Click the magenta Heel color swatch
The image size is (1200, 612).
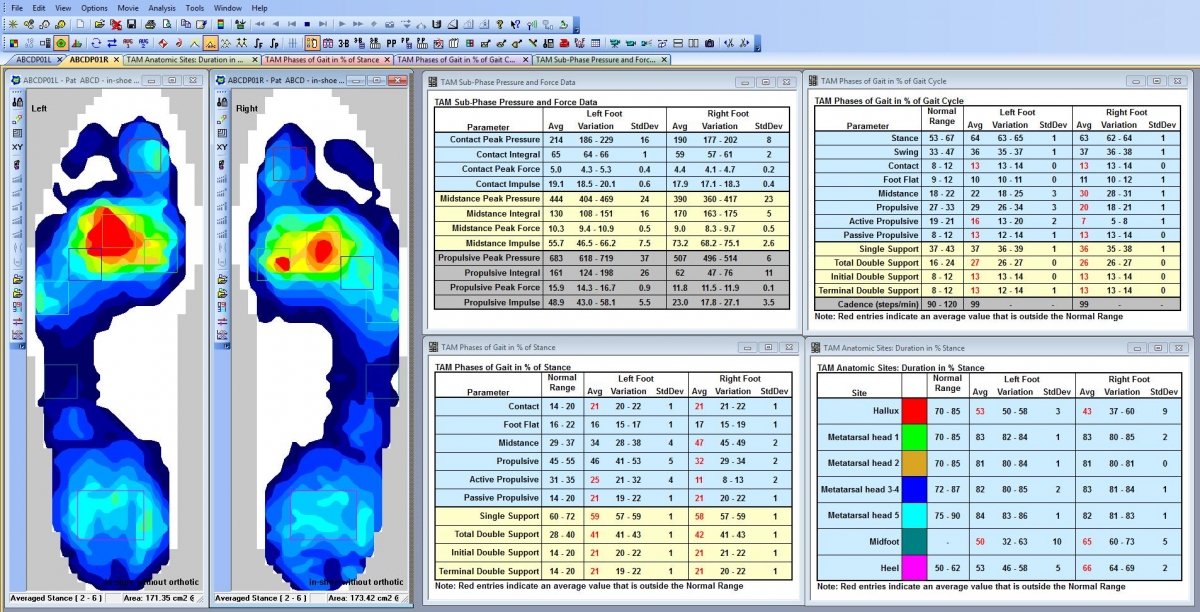pos(914,567)
